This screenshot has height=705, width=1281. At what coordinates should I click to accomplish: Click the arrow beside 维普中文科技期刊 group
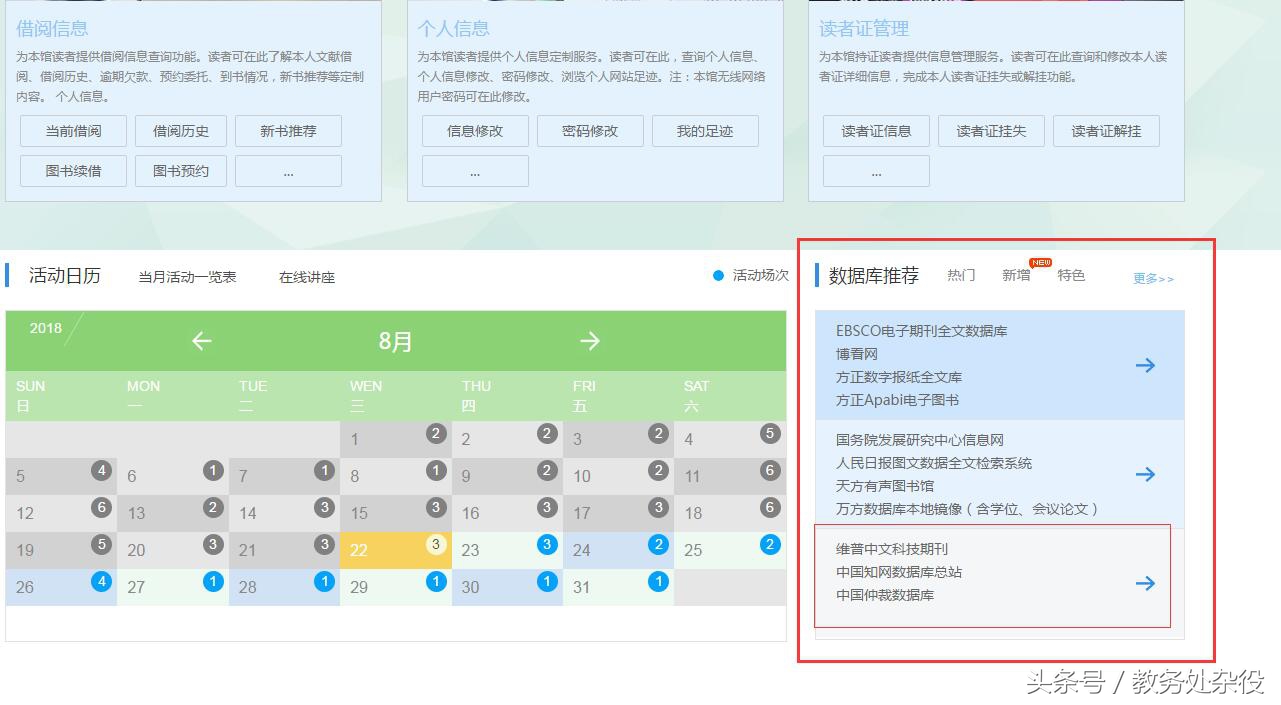click(1145, 583)
